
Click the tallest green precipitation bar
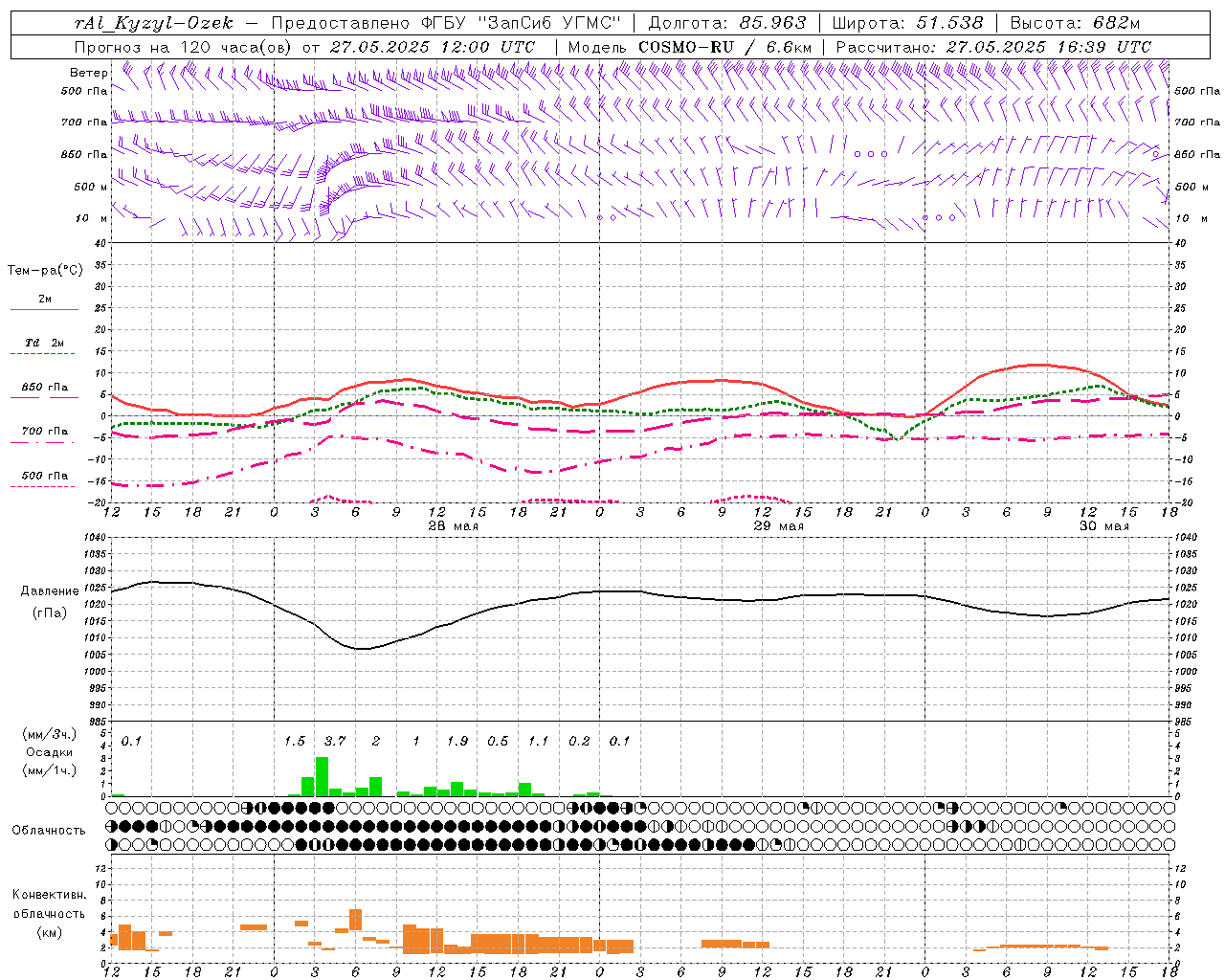click(322, 777)
